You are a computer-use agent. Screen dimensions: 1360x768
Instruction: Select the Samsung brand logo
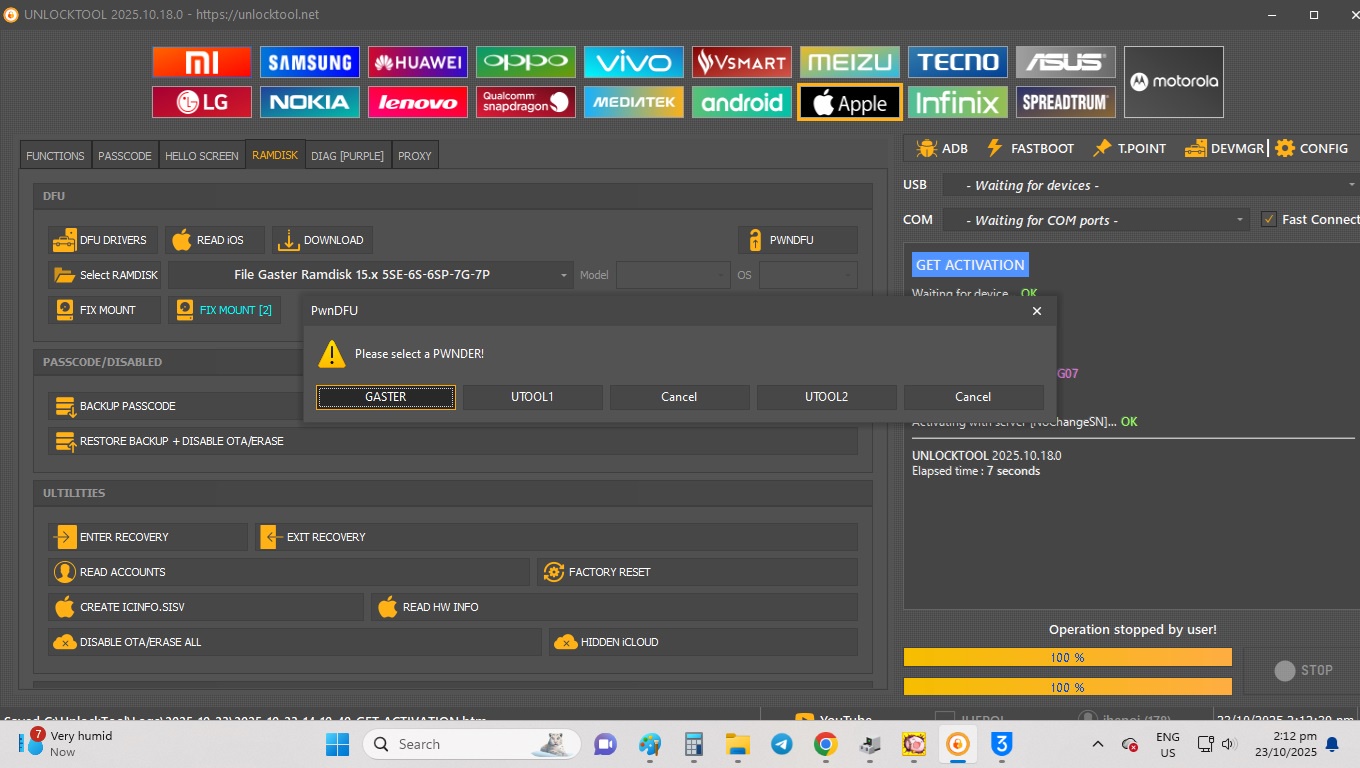click(x=309, y=62)
